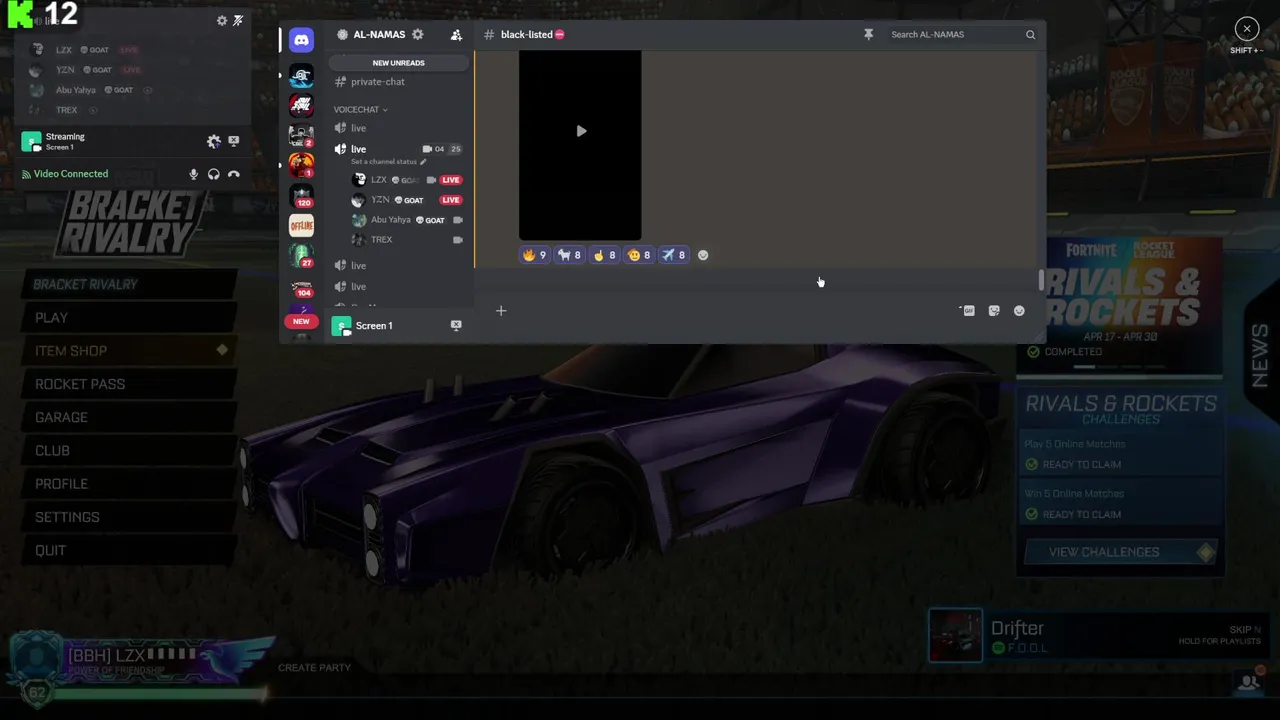
Task: Unpin the overlay voice widget
Action: click(238, 20)
